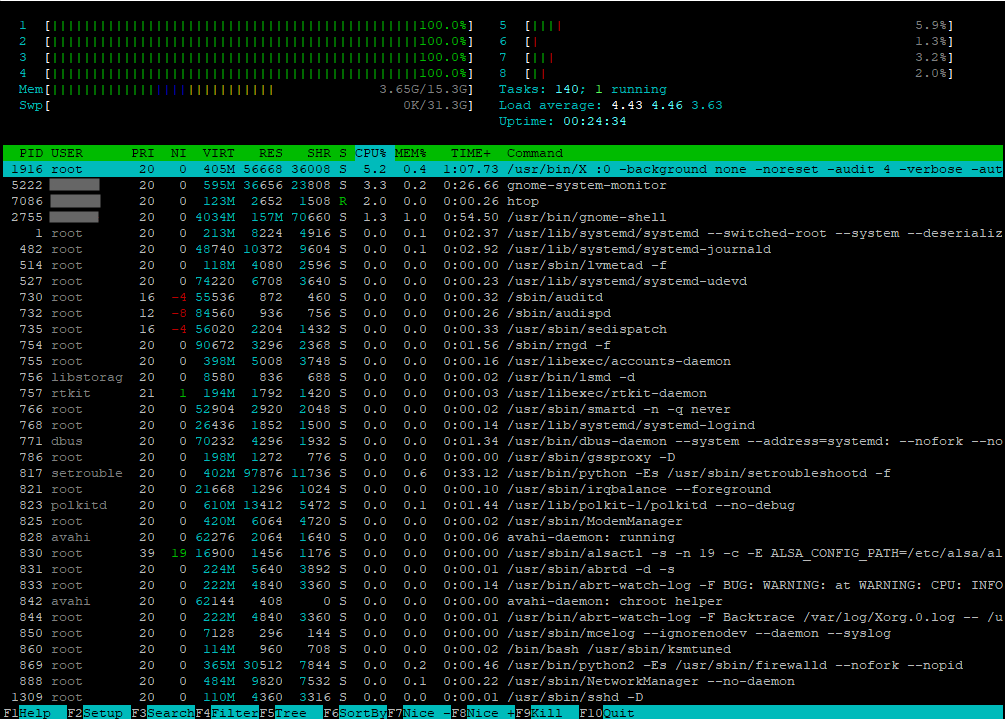The image size is (1005, 719).
Task: Click the CPU 5 usage meter
Action: tap(739, 26)
